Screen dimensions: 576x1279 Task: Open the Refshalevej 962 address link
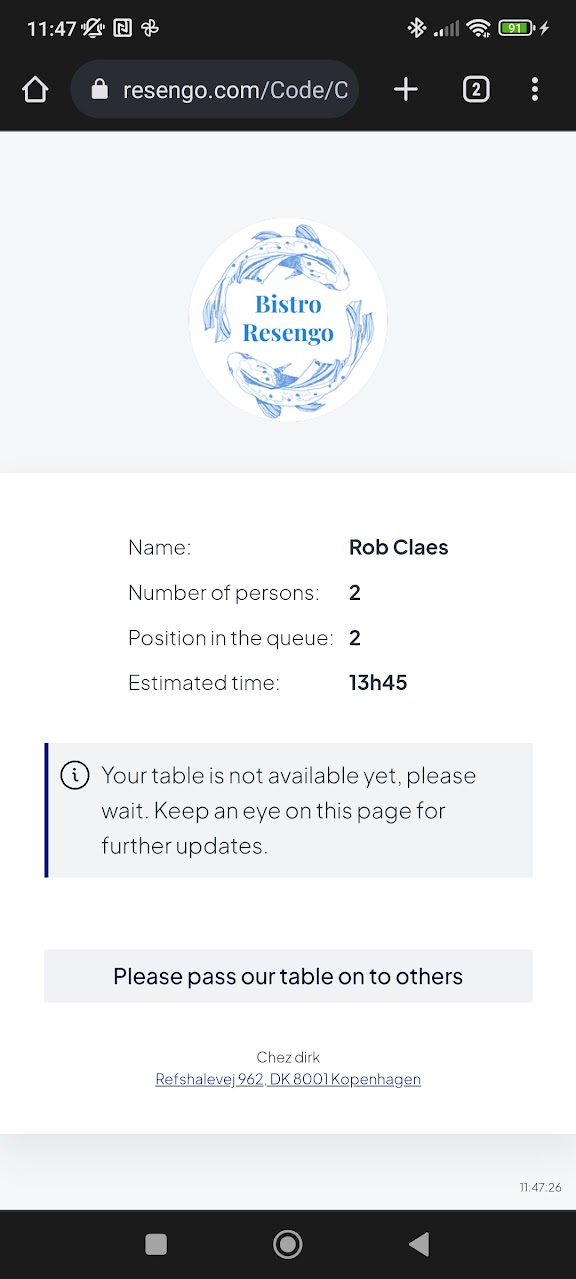pos(288,1079)
